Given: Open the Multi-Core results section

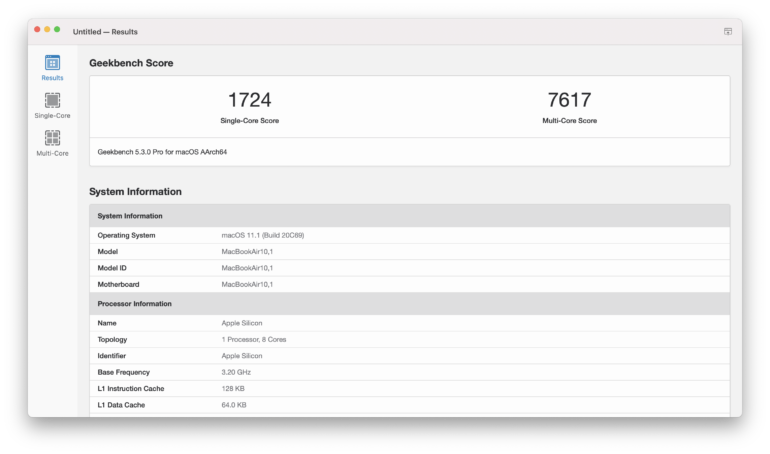Looking at the screenshot, I should click(x=52, y=143).
